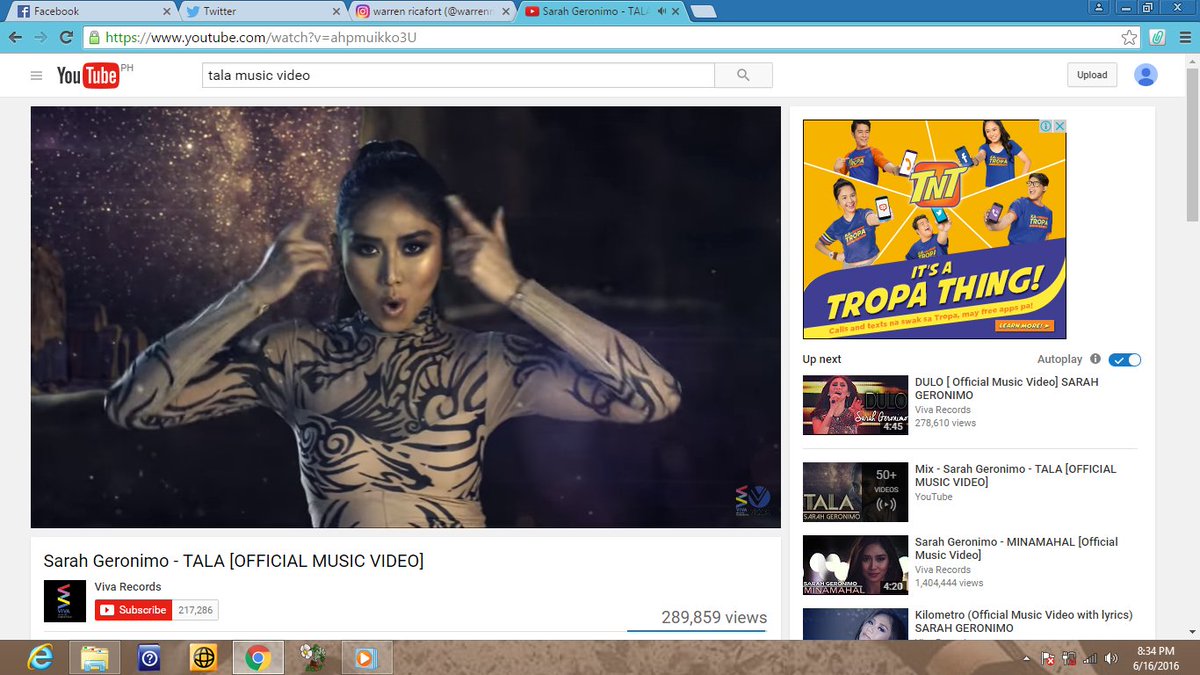Click the 217,286 subscriber count

(x=196, y=610)
